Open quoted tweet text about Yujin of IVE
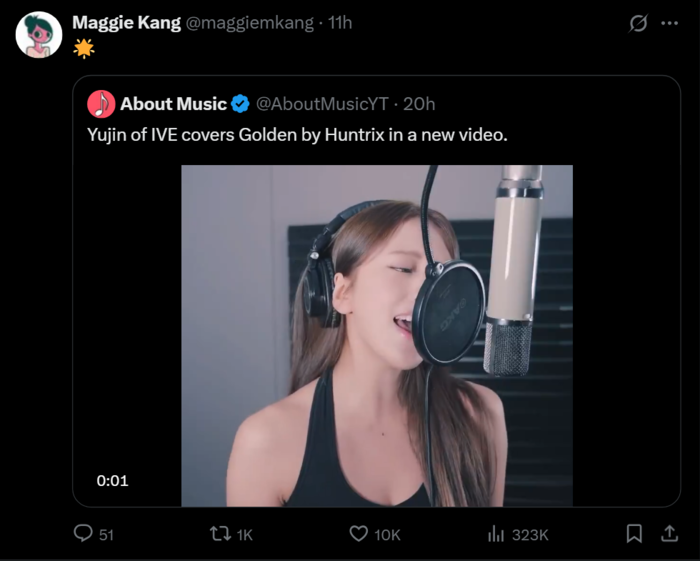Screen dimensions: 700x561 (x=297, y=134)
